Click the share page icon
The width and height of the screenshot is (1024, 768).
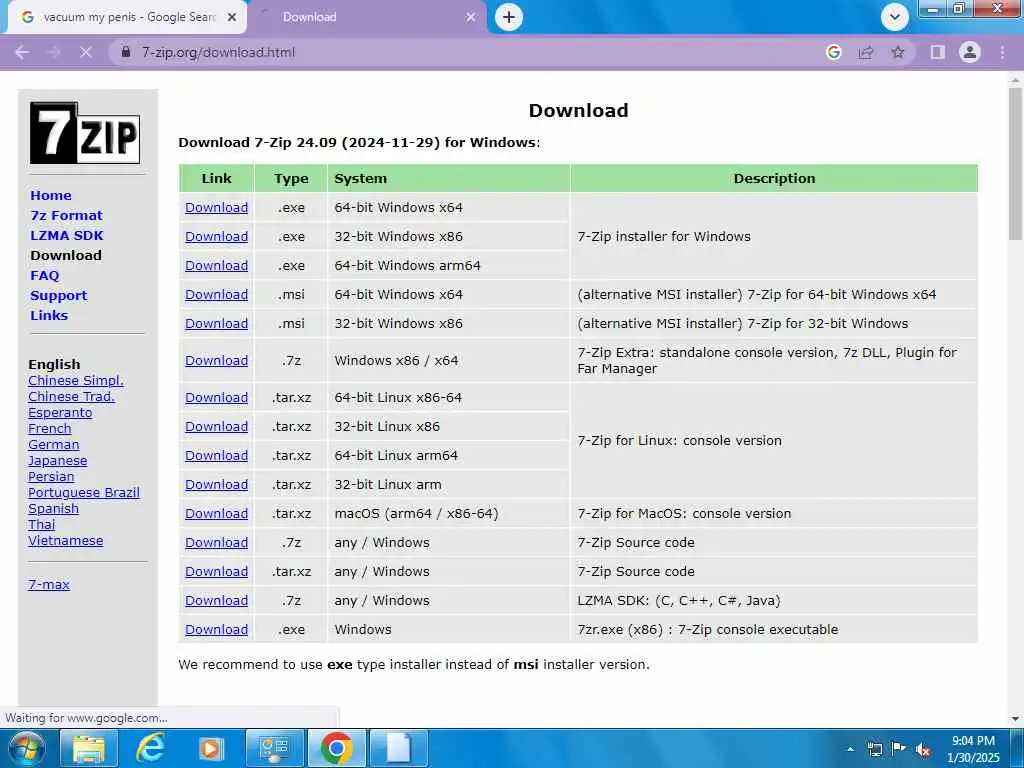(866, 52)
